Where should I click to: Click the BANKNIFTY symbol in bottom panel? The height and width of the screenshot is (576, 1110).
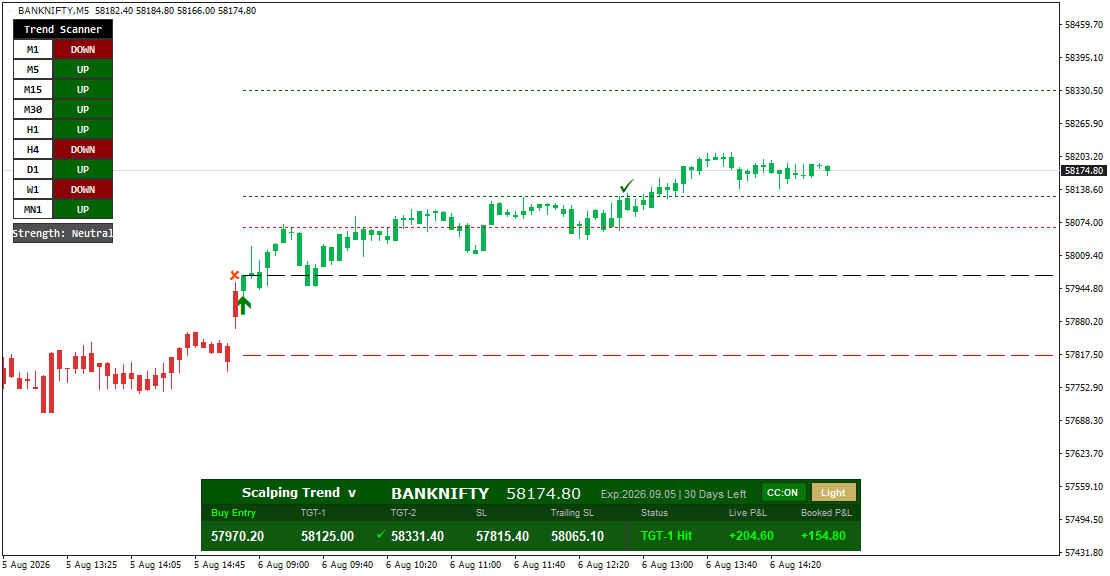pyautogui.click(x=440, y=493)
